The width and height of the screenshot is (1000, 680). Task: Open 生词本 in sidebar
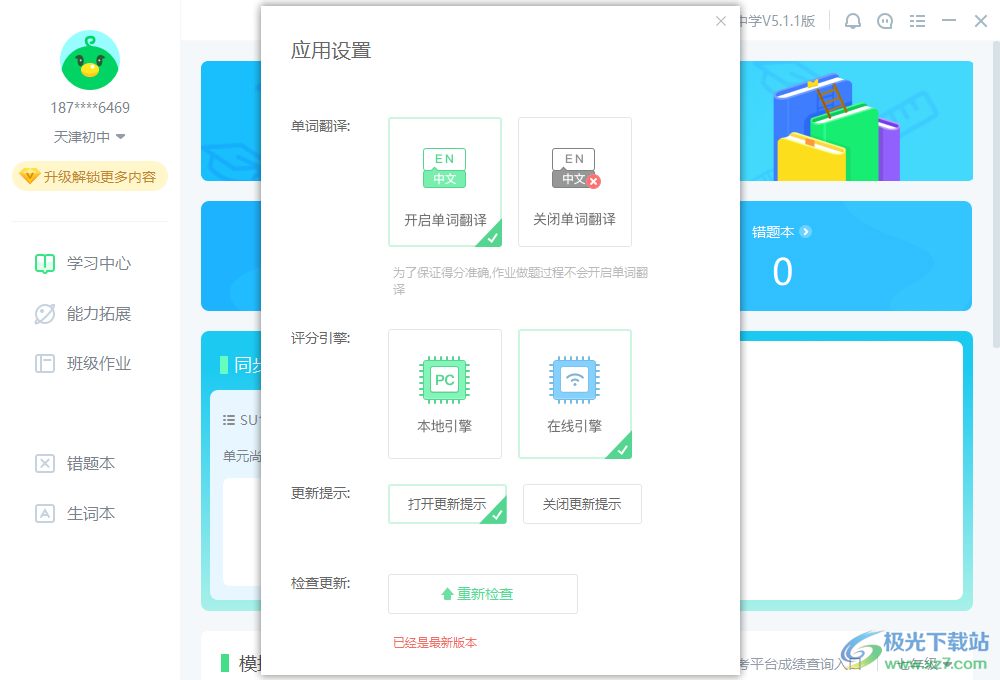click(x=75, y=513)
